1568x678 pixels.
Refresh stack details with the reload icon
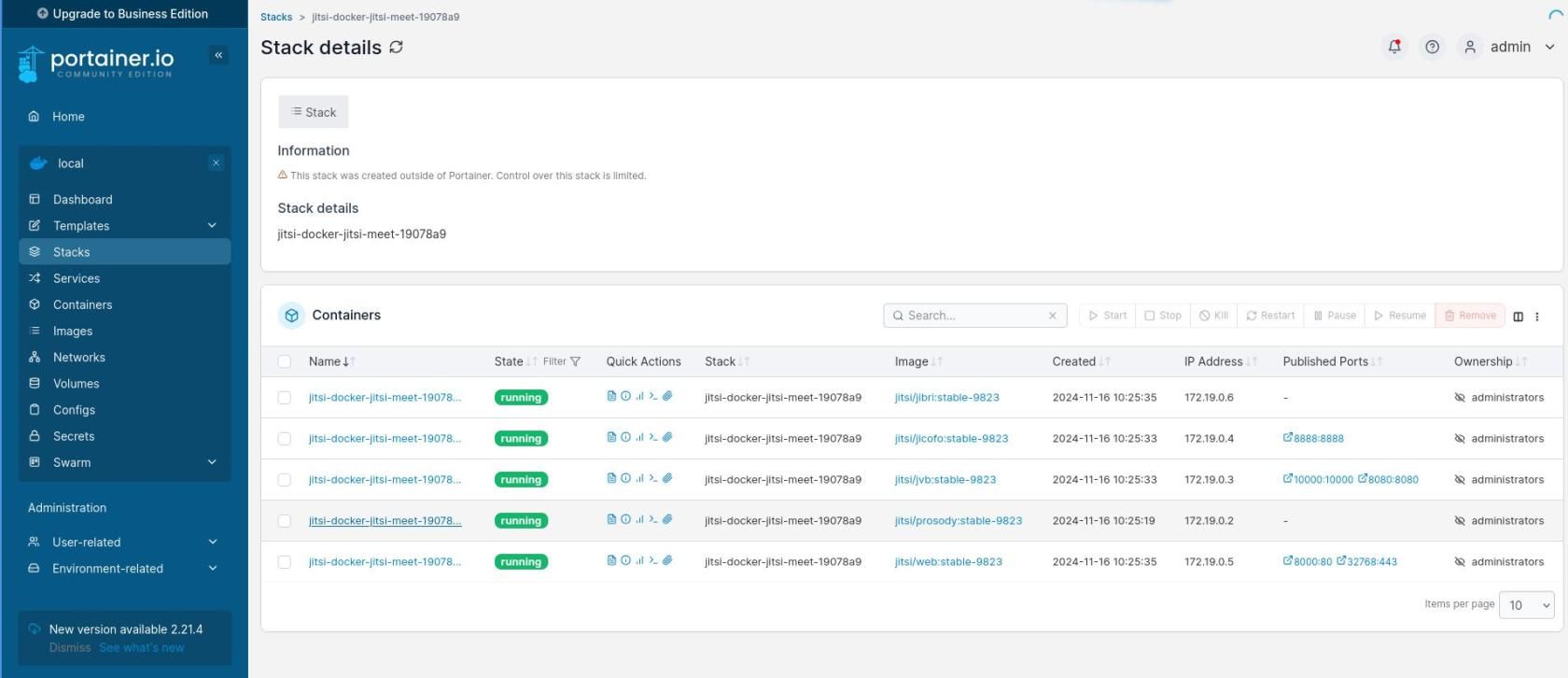(x=397, y=48)
